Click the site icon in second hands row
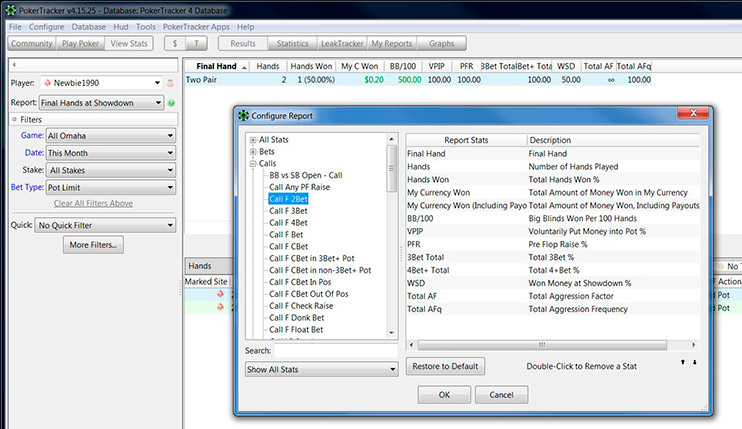The width and height of the screenshot is (742, 429). [220, 307]
